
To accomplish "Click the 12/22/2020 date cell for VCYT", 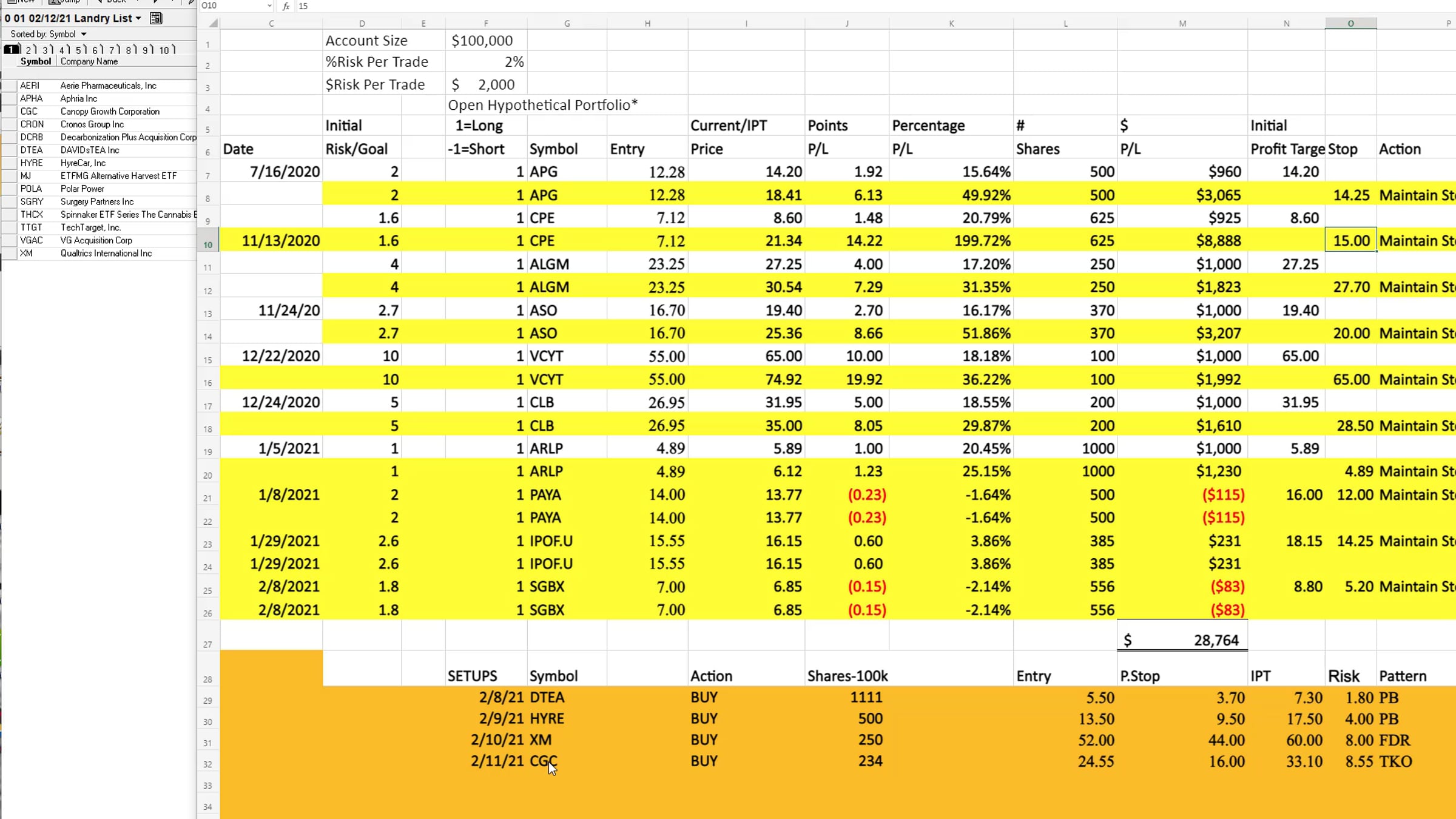I will tap(271, 356).
